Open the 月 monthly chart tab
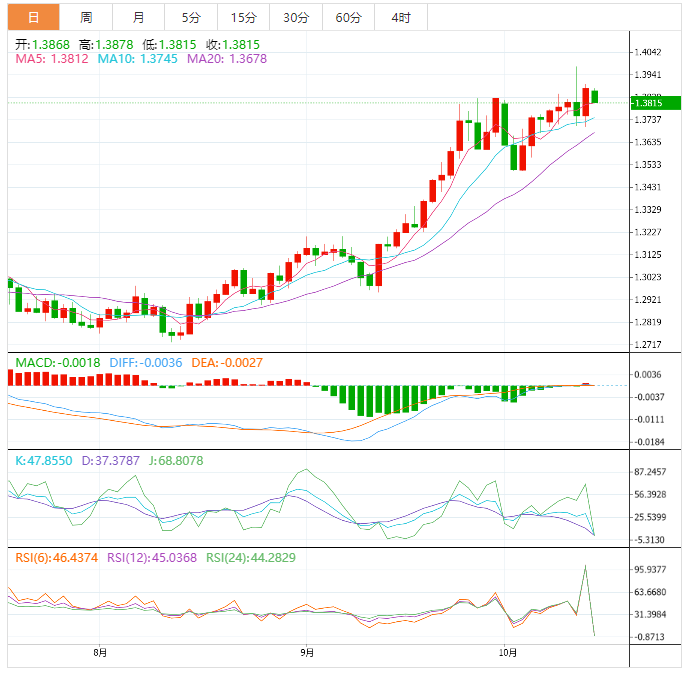Image resolution: width=691 pixels, height=675 pixels. pos(138,18)
